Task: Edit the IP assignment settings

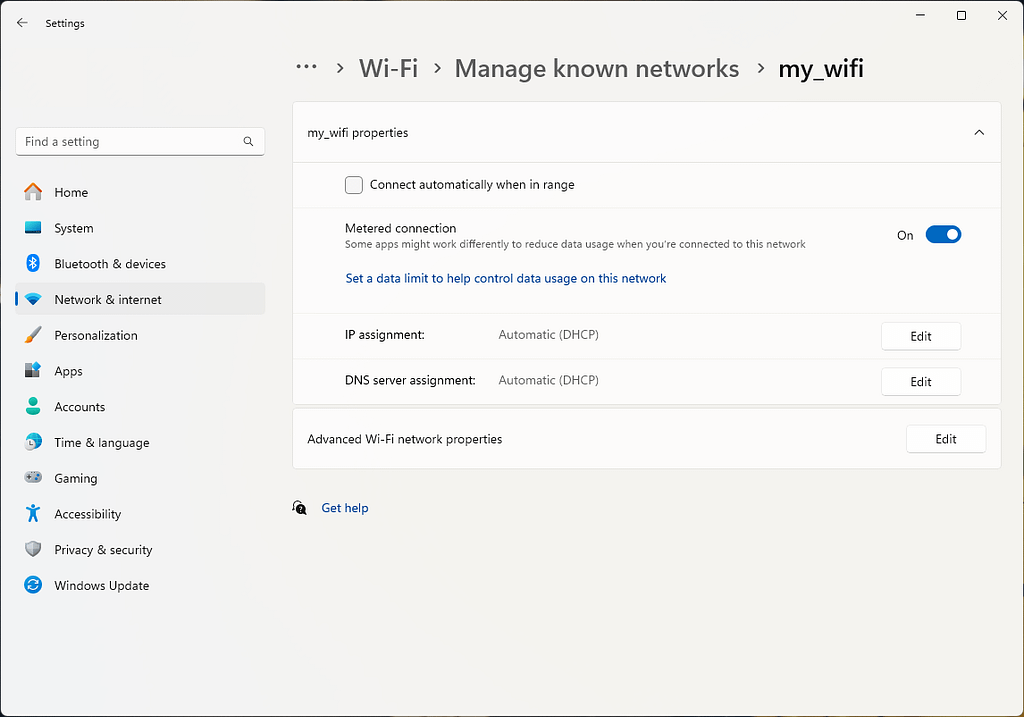Action: click(920, 336)
